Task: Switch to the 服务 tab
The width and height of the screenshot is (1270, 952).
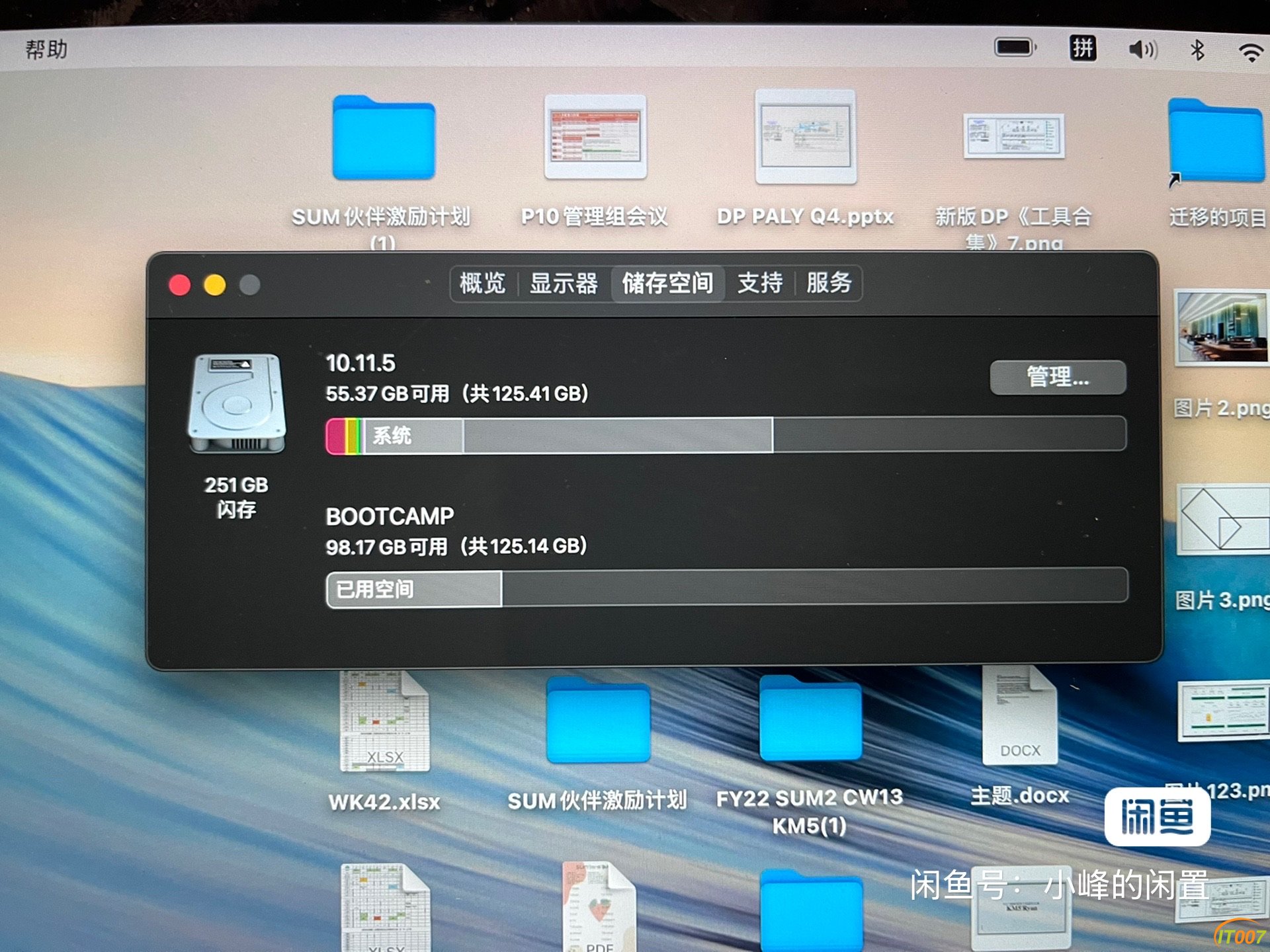Action: (x=829, y=284)
